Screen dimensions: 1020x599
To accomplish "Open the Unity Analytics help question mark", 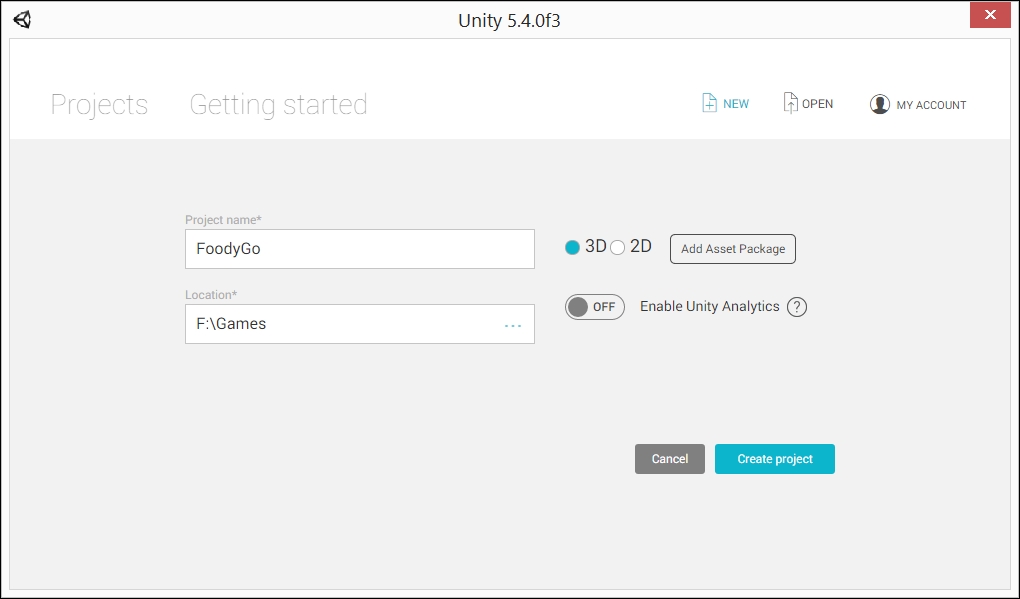I will click(x=796, y=307).
